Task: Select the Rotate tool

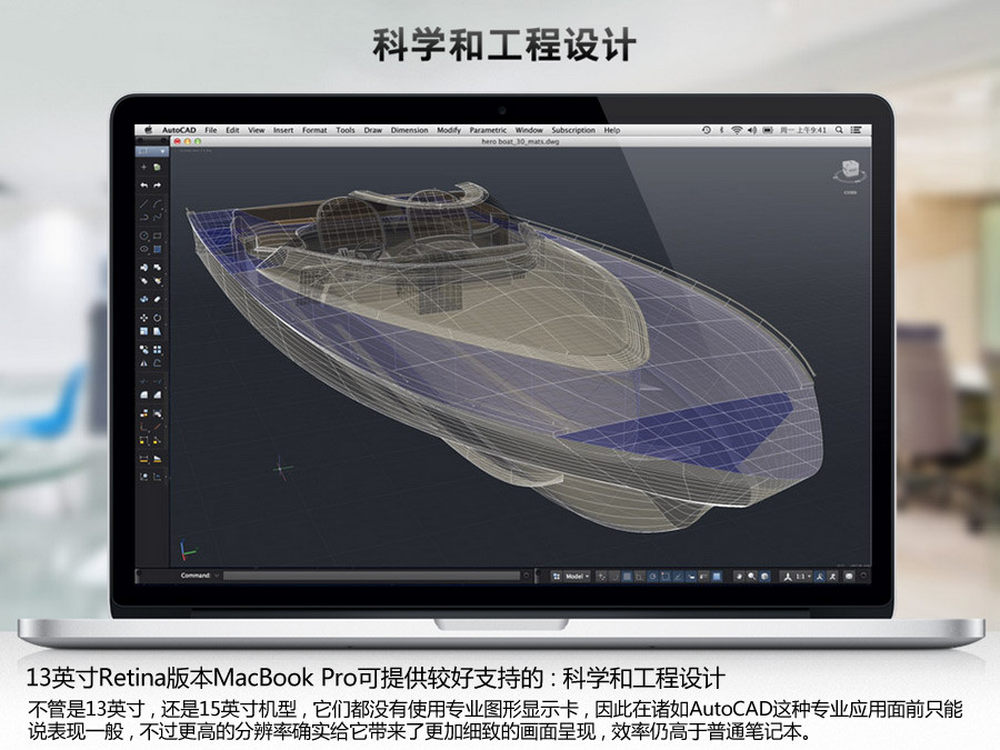Action: 157,318
